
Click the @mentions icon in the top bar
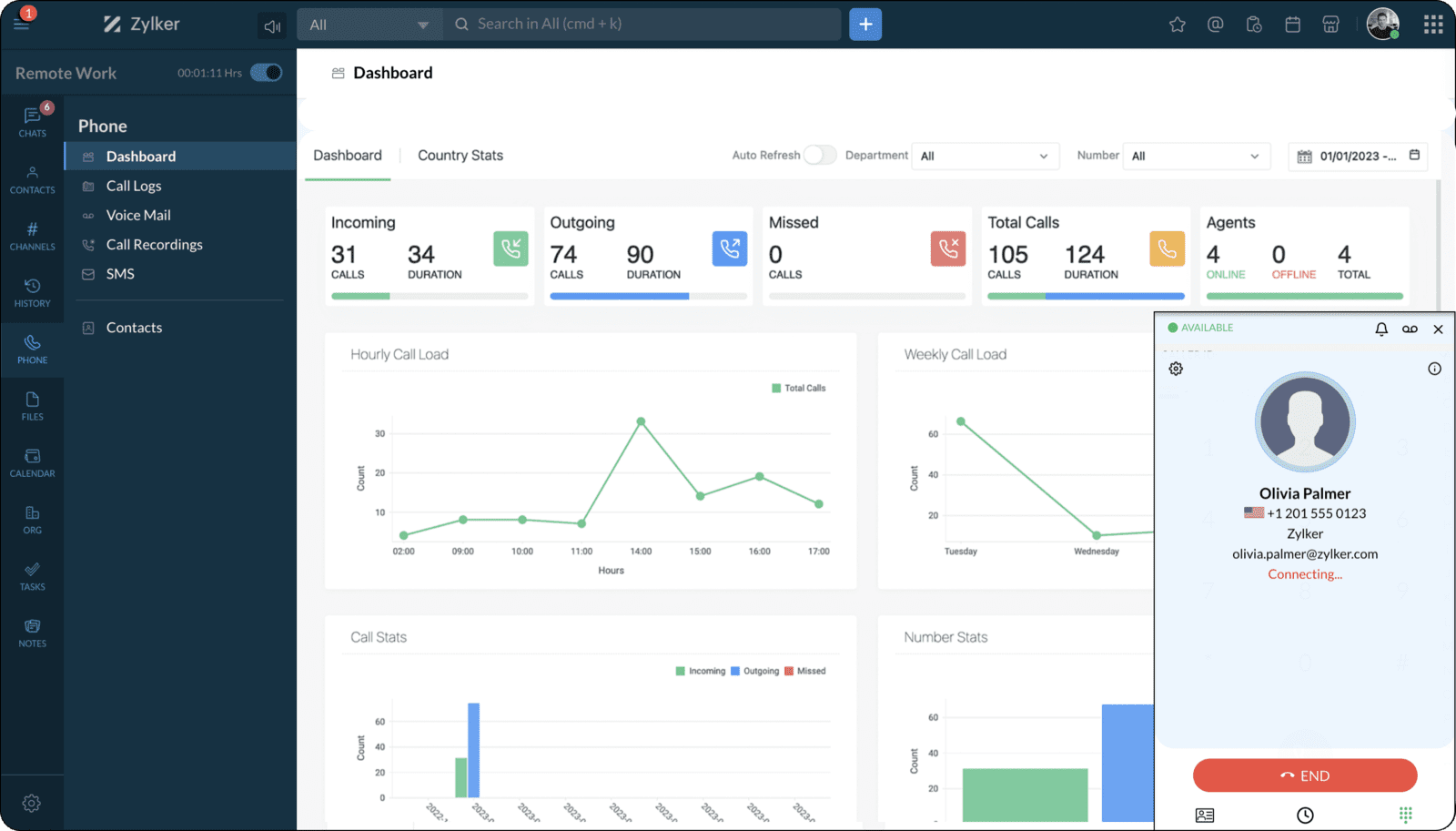[1215, 25]
